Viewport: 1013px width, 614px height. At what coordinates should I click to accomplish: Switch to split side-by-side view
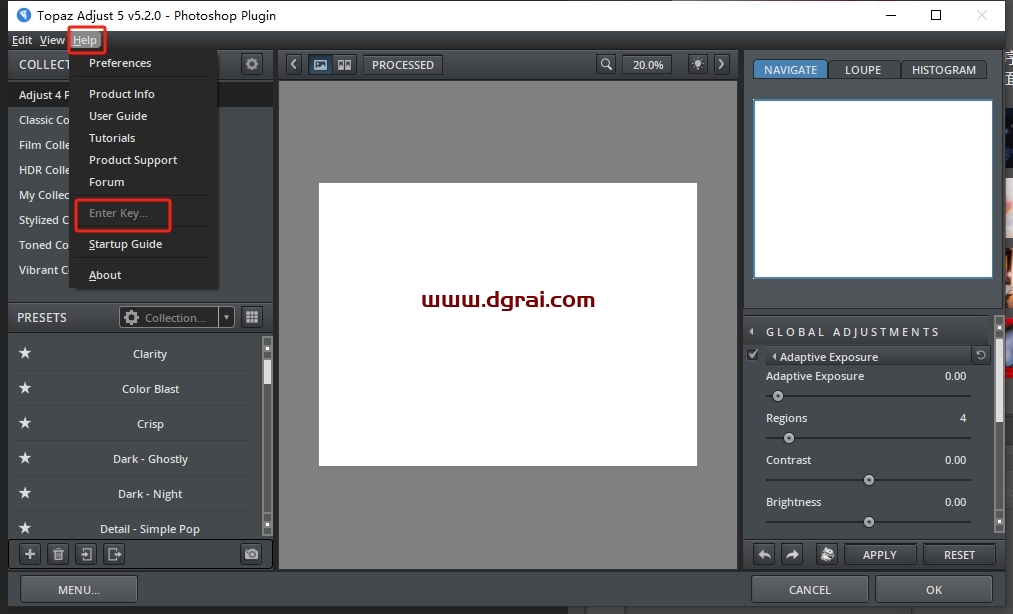[344, 65]
